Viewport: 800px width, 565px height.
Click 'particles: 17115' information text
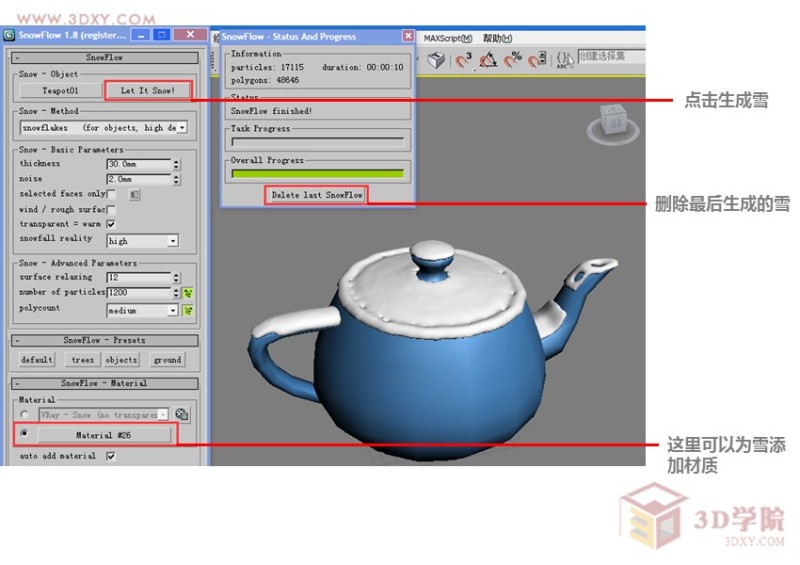pos(267,67)
